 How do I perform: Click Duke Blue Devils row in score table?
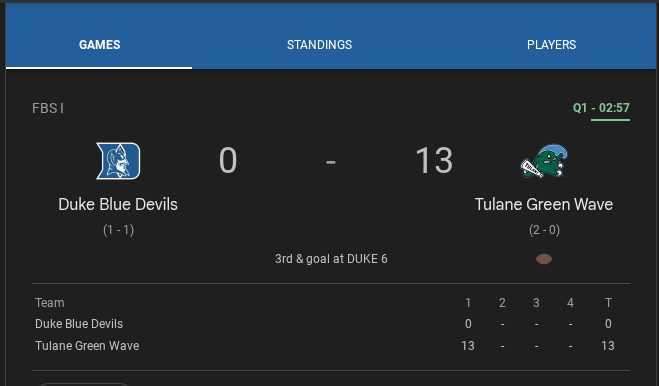(x=331, y=324)
